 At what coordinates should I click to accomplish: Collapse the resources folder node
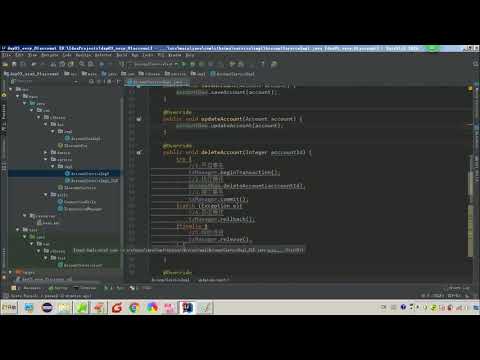(25, 216)
